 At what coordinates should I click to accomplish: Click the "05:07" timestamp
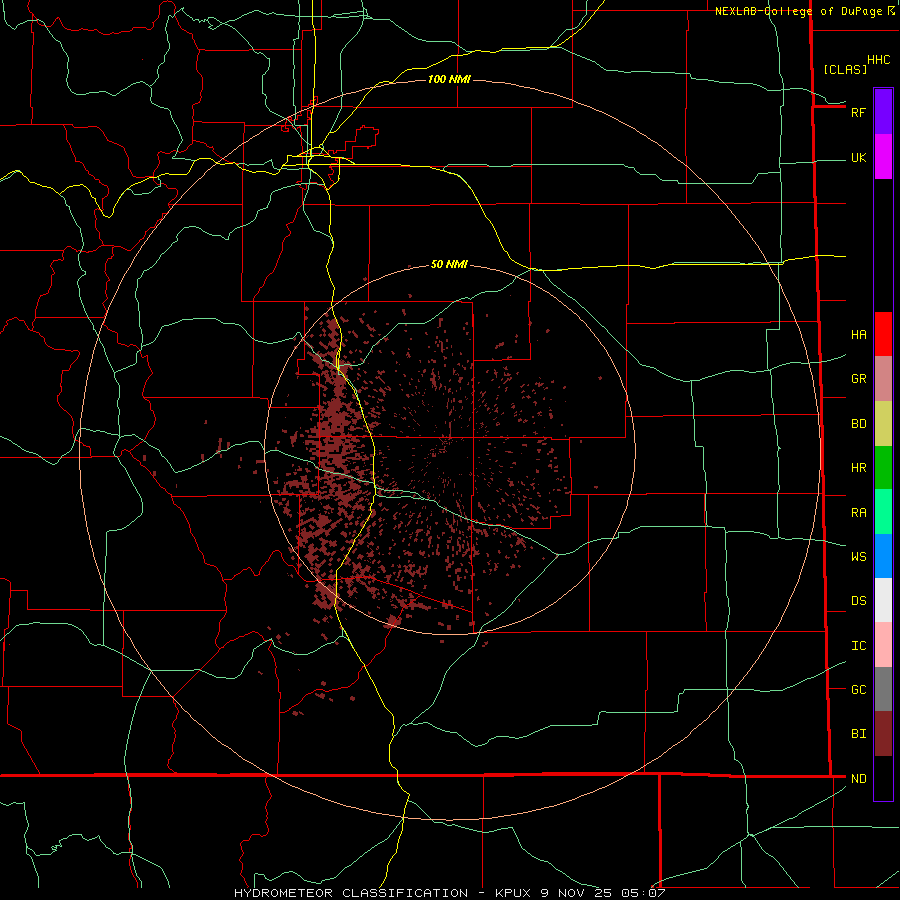[643, 893]
